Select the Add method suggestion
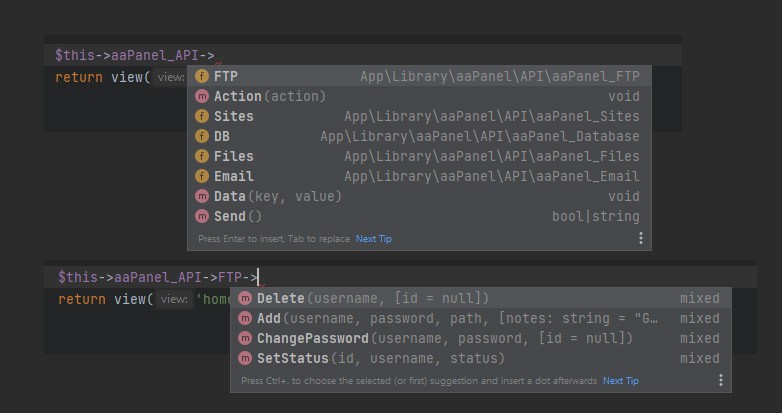782x413 pixels. tap(481, 318)
